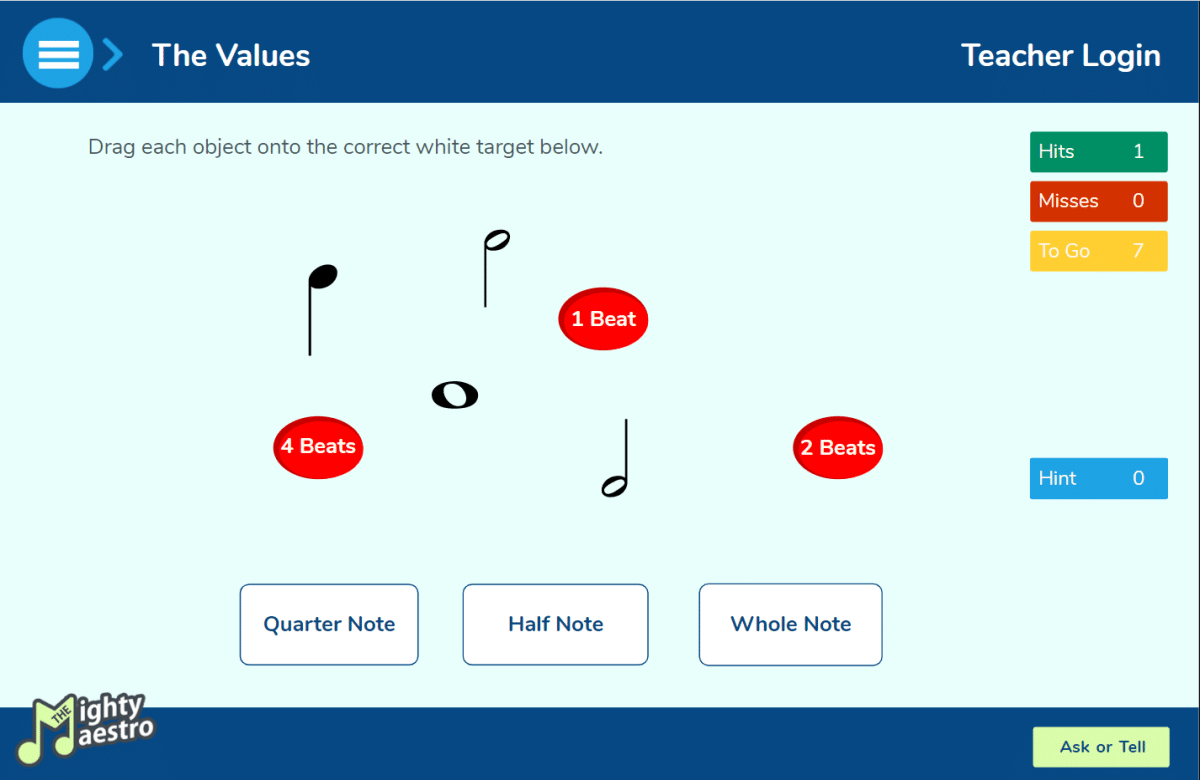
Task: Open the hamburger navigation menu
Action: pos(57,53)
